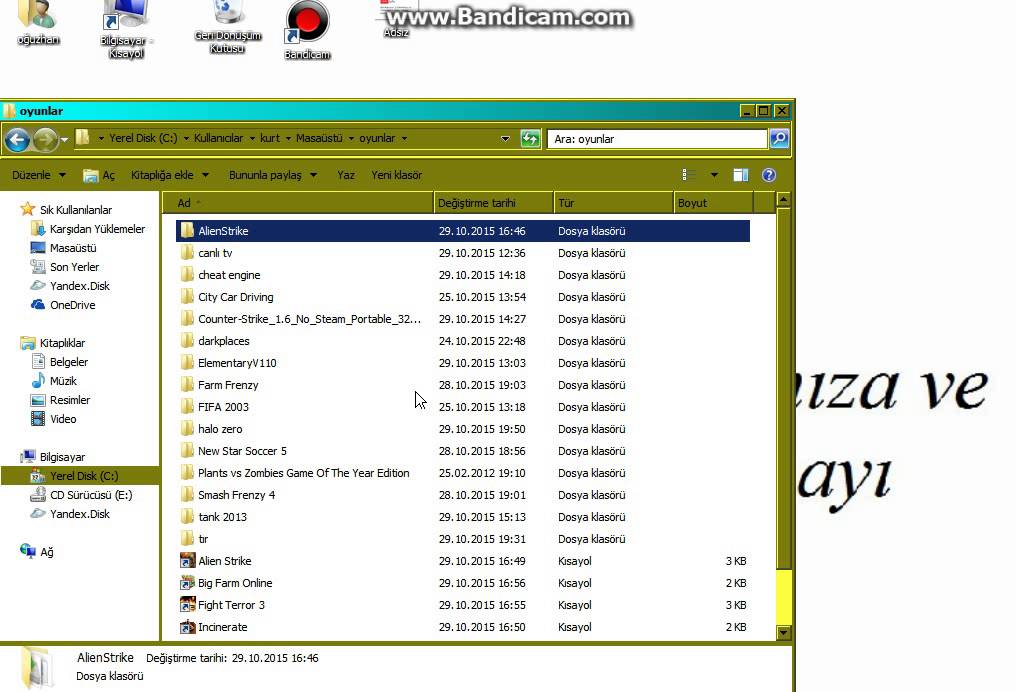This screenshot has height=692, width=1016.
Task: Refresh the oyunlar folder view
Action: tap(530, 139)
